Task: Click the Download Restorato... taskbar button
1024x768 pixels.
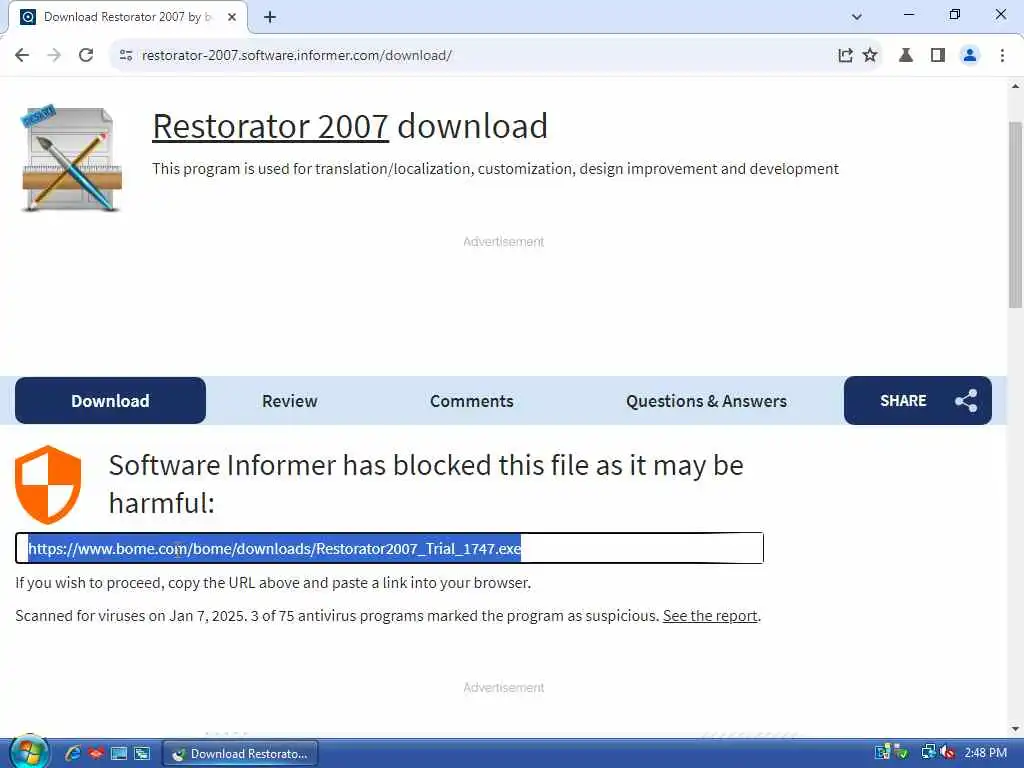Action: click(x=240, y=754)
